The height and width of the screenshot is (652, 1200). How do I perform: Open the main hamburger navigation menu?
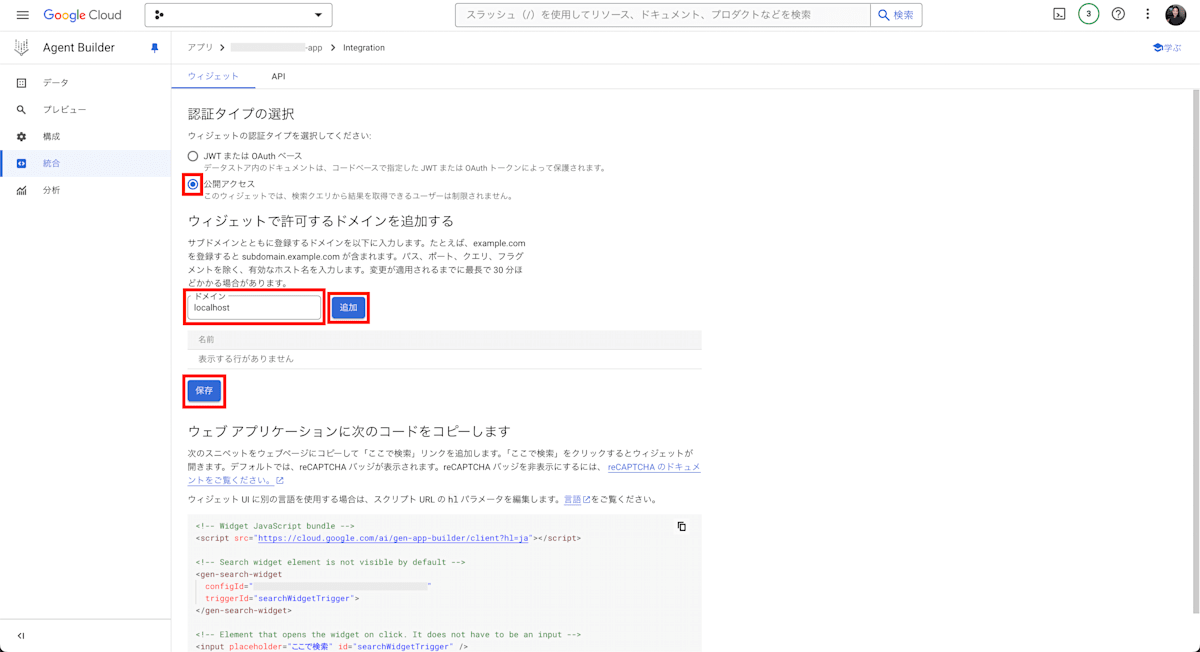point(22,15)
